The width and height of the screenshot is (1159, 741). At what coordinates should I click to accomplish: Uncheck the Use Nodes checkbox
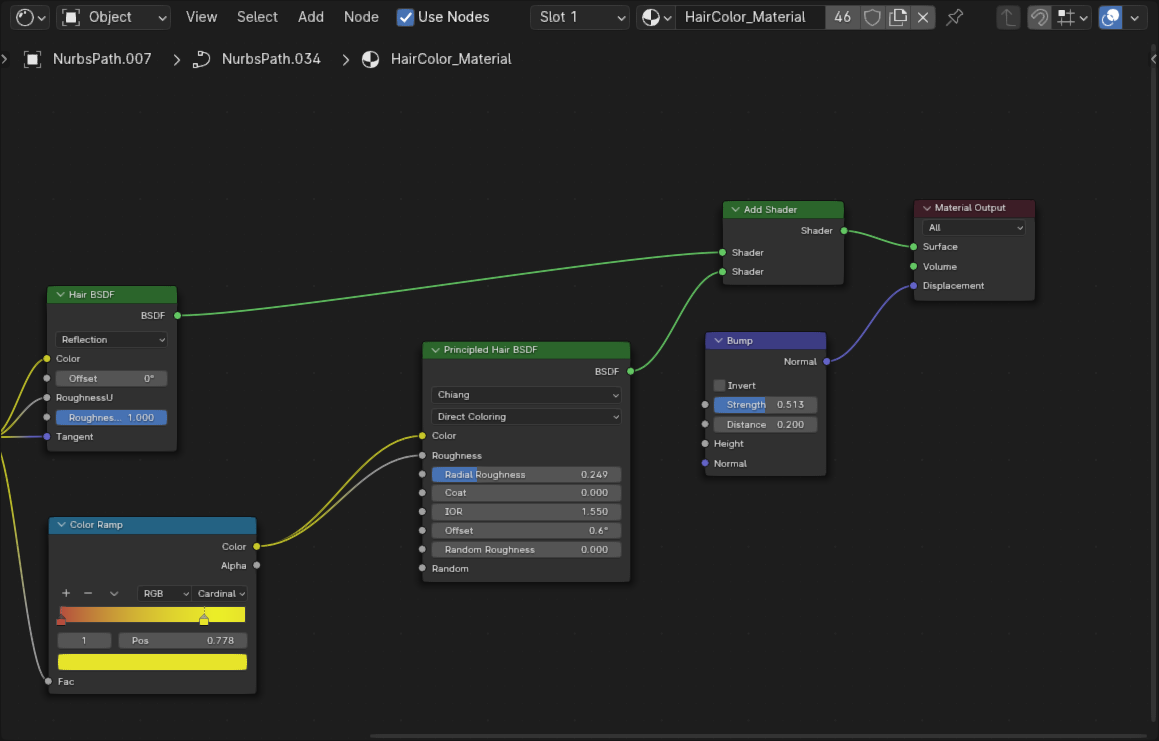405,17
